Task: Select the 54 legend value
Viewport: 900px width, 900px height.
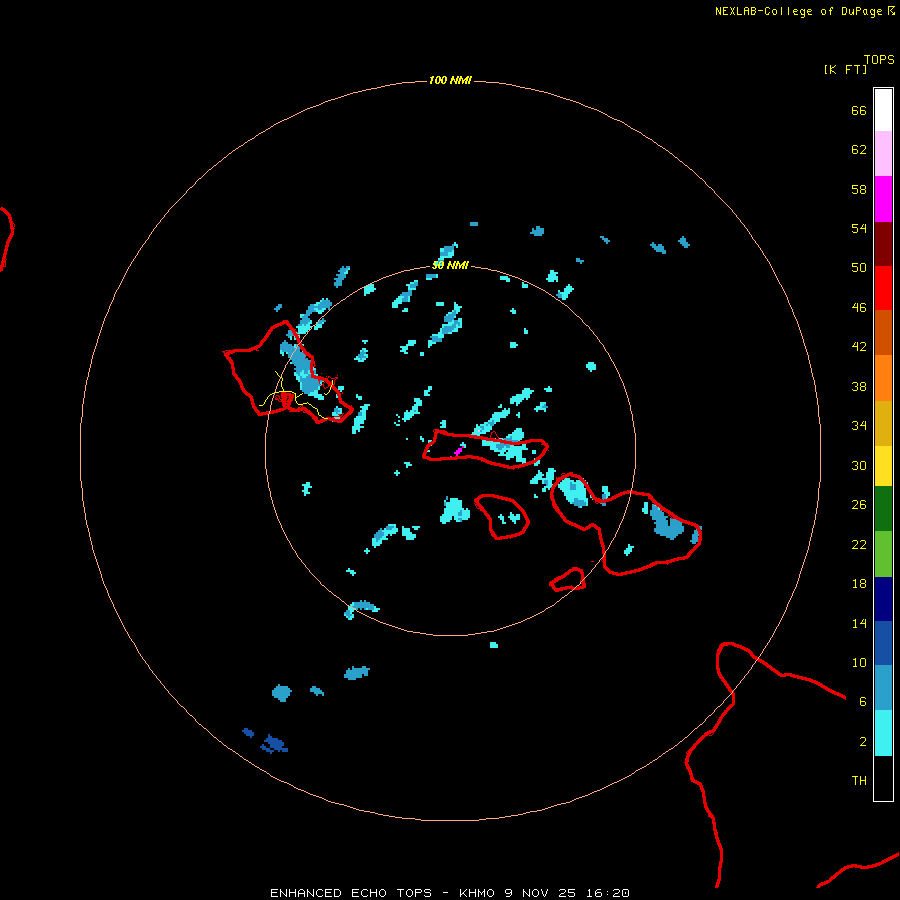Action: [x=859, y=228]
